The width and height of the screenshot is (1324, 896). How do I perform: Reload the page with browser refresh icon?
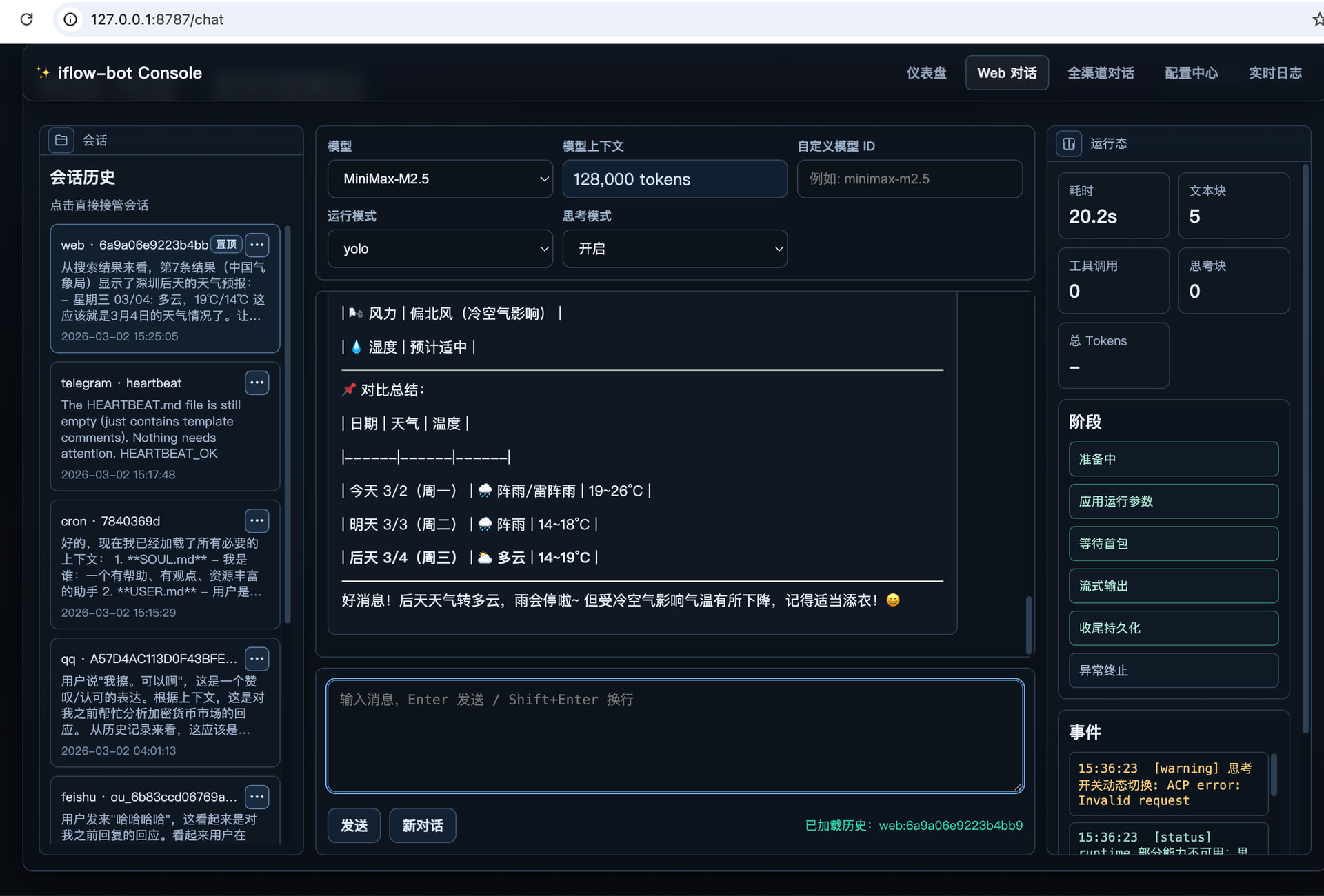[x=26, y=19]
